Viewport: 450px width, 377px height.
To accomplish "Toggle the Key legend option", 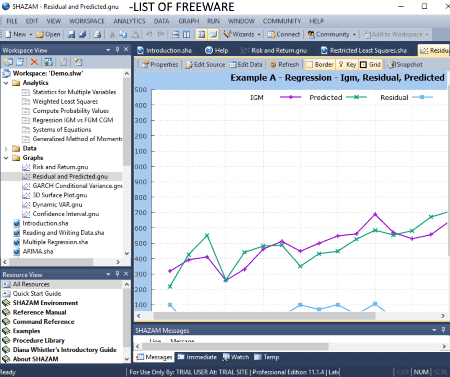I will point(347,65).
